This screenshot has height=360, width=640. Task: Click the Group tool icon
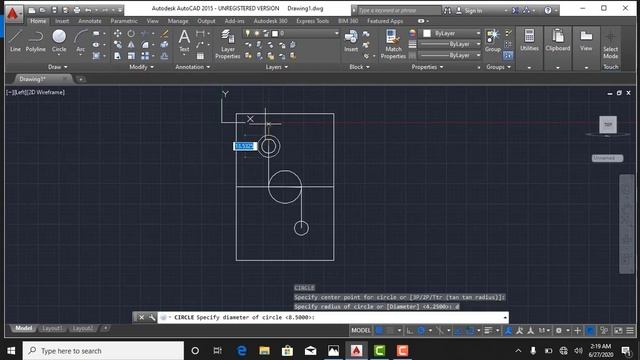point(493,41)
